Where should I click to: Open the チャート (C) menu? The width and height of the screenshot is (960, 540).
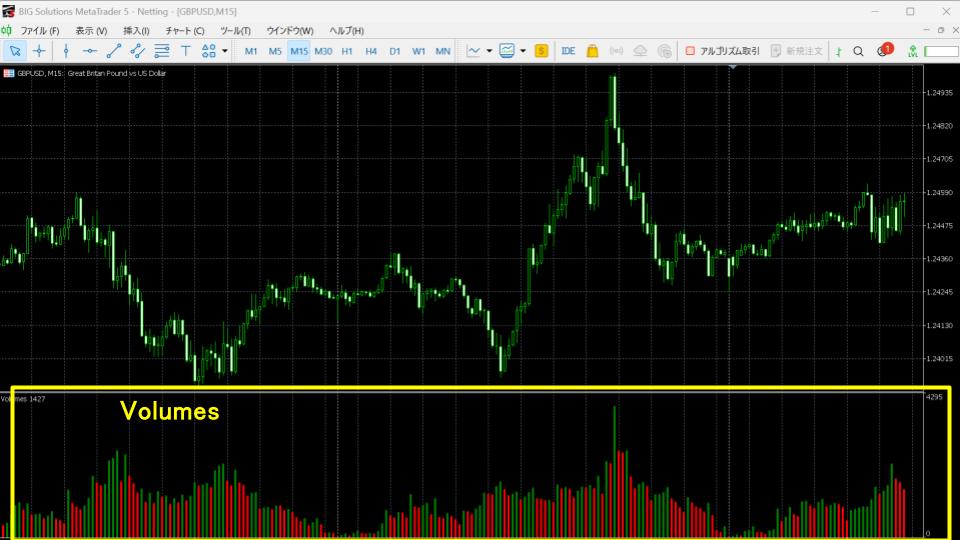184,31
